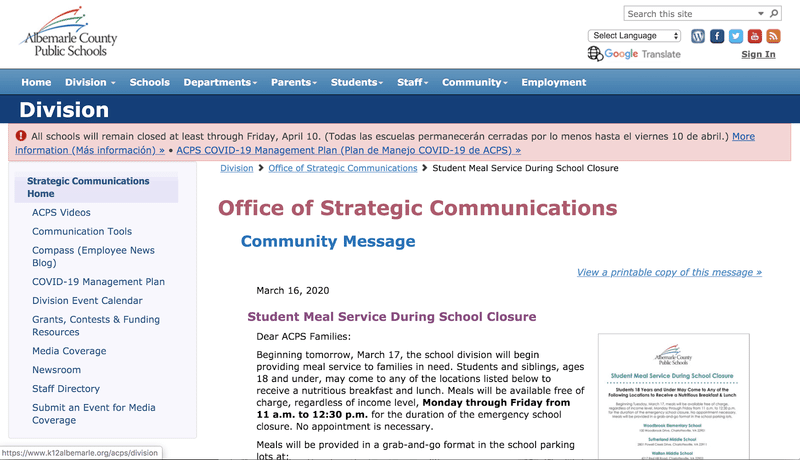This screenshot has height=460, width=800.
Task: Expand the Students nav menu
Action: point(357,82)
